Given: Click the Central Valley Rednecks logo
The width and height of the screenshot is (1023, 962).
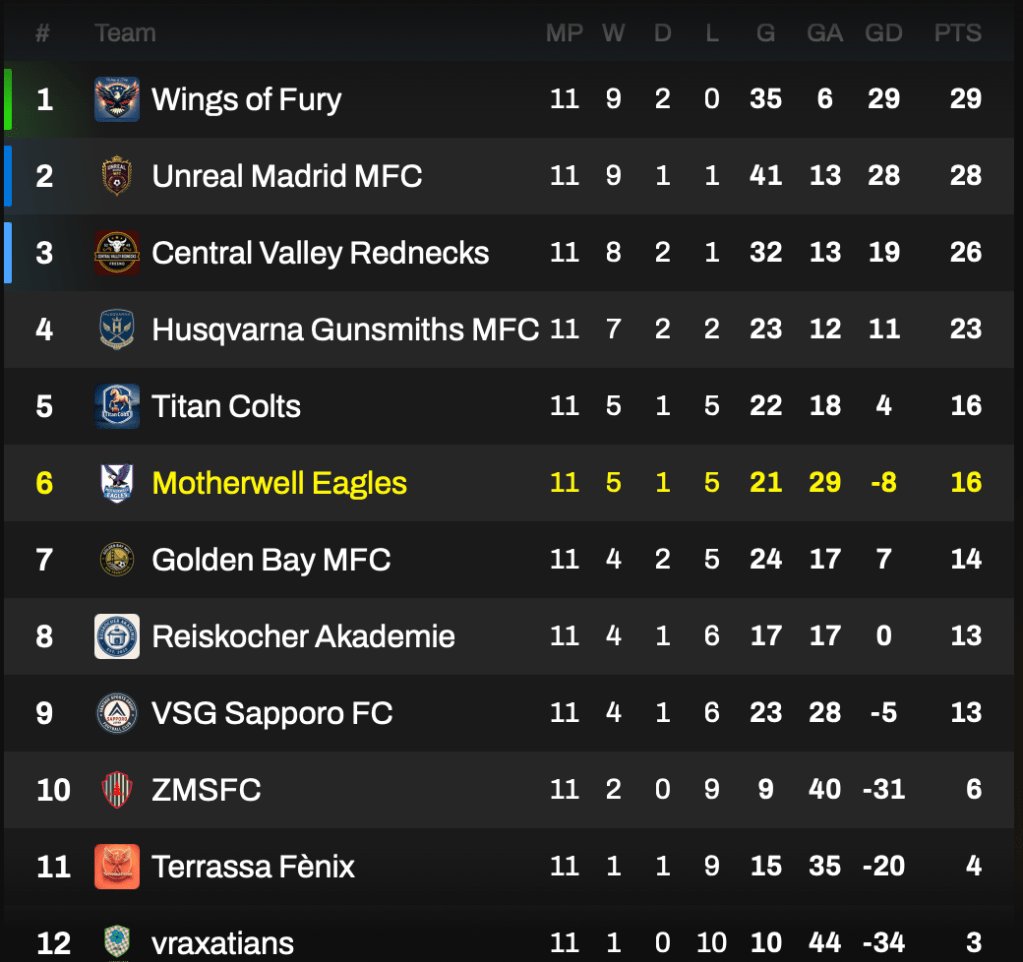Looking at the screenshot, I should click(117, 253).
